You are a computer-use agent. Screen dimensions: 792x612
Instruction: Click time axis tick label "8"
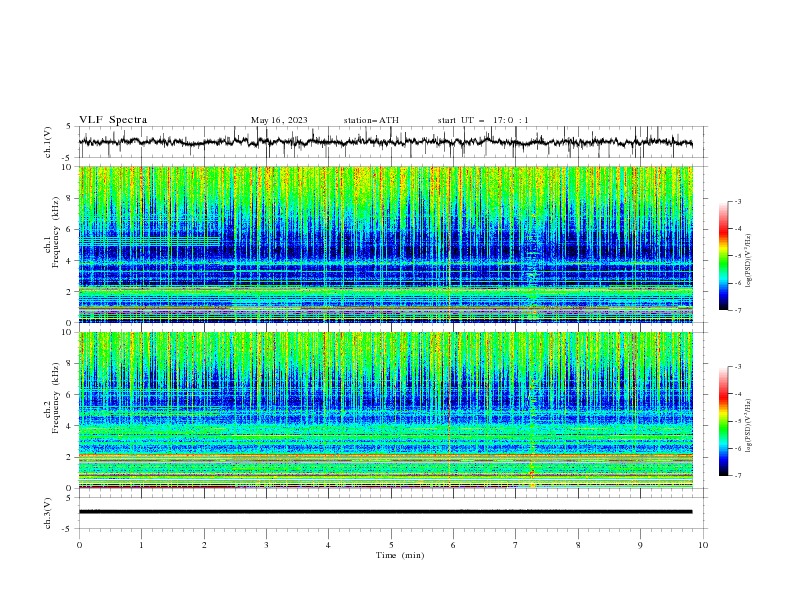pos(578,545)
